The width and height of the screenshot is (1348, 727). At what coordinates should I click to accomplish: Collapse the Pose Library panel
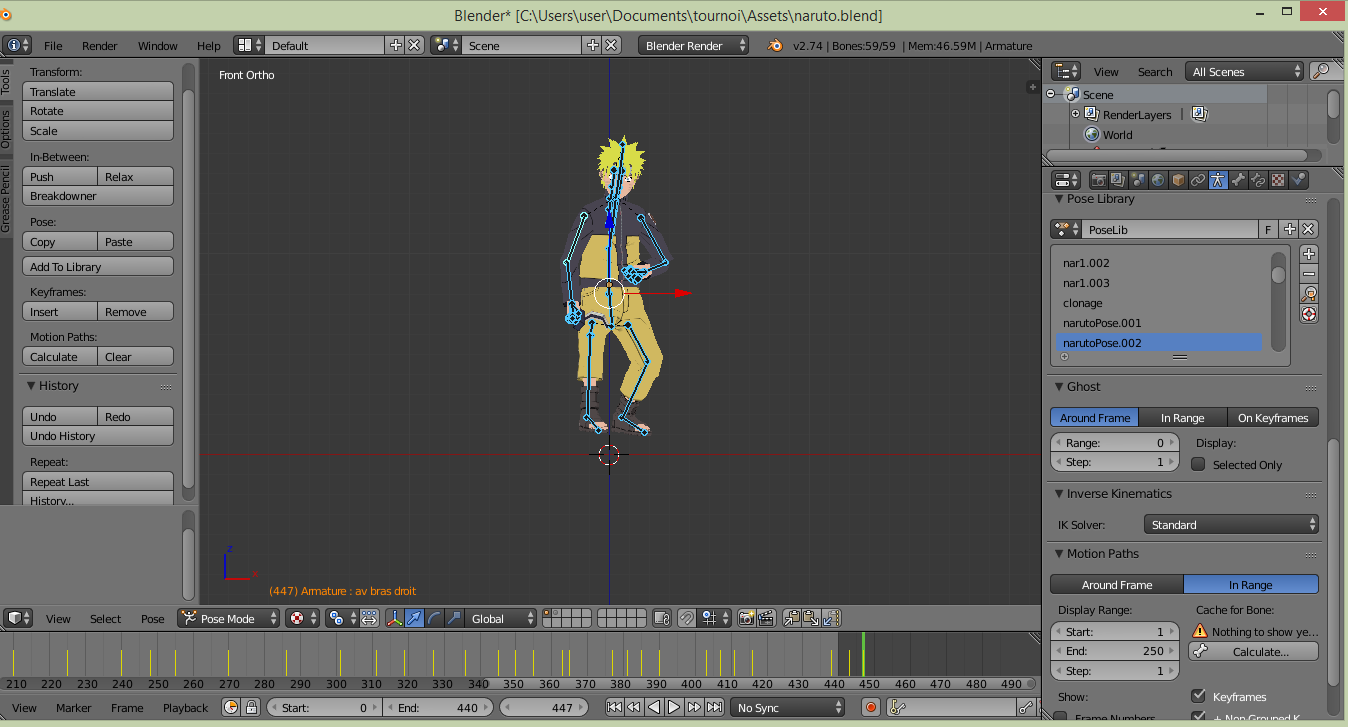[x=1060, y=199]
